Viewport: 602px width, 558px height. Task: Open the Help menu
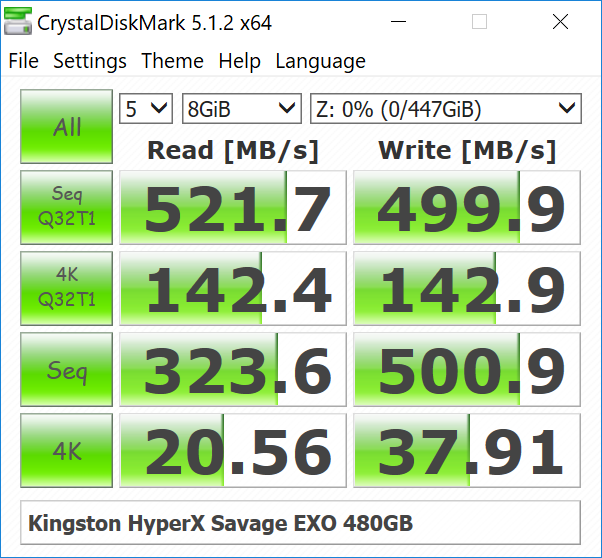click(x=240, y=61)
